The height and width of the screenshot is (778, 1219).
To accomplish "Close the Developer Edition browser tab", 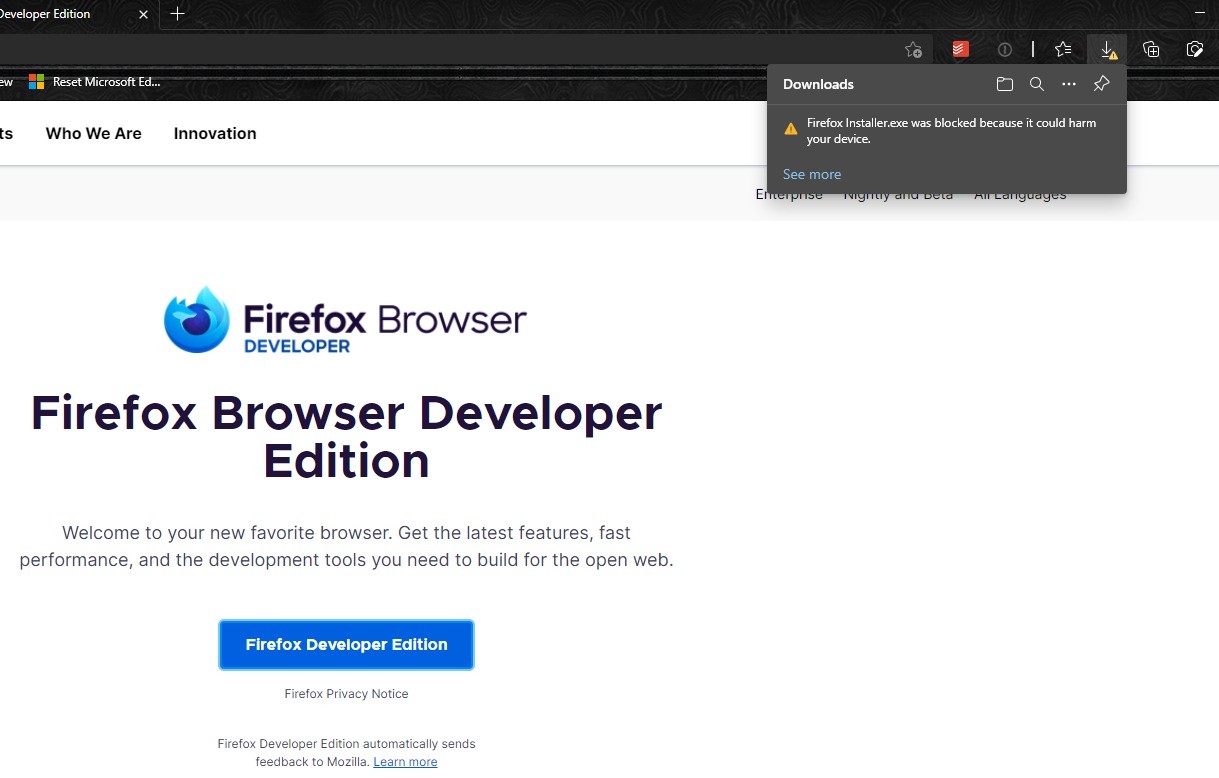I will tap(143, 14).
